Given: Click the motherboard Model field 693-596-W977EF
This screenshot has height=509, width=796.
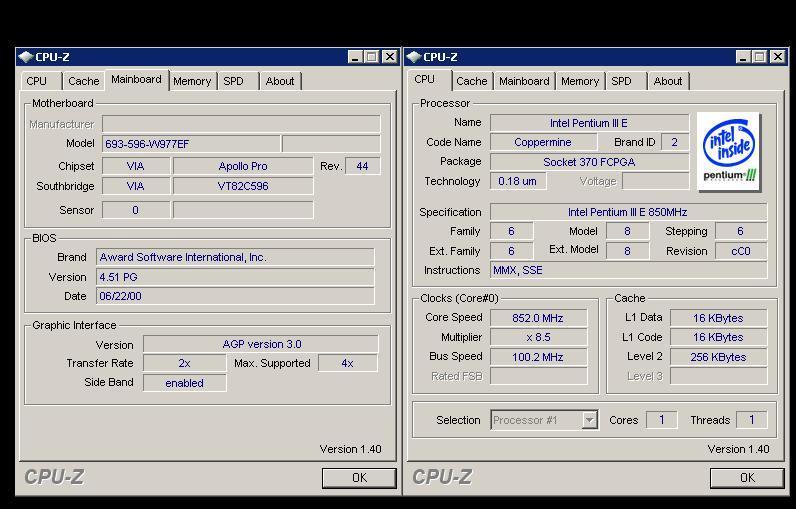Looking at the screenshot, I should [x=191, y=144].
